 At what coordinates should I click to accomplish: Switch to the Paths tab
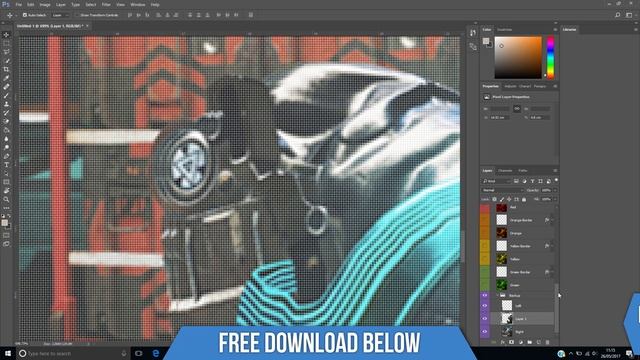(x=523, y=171)
